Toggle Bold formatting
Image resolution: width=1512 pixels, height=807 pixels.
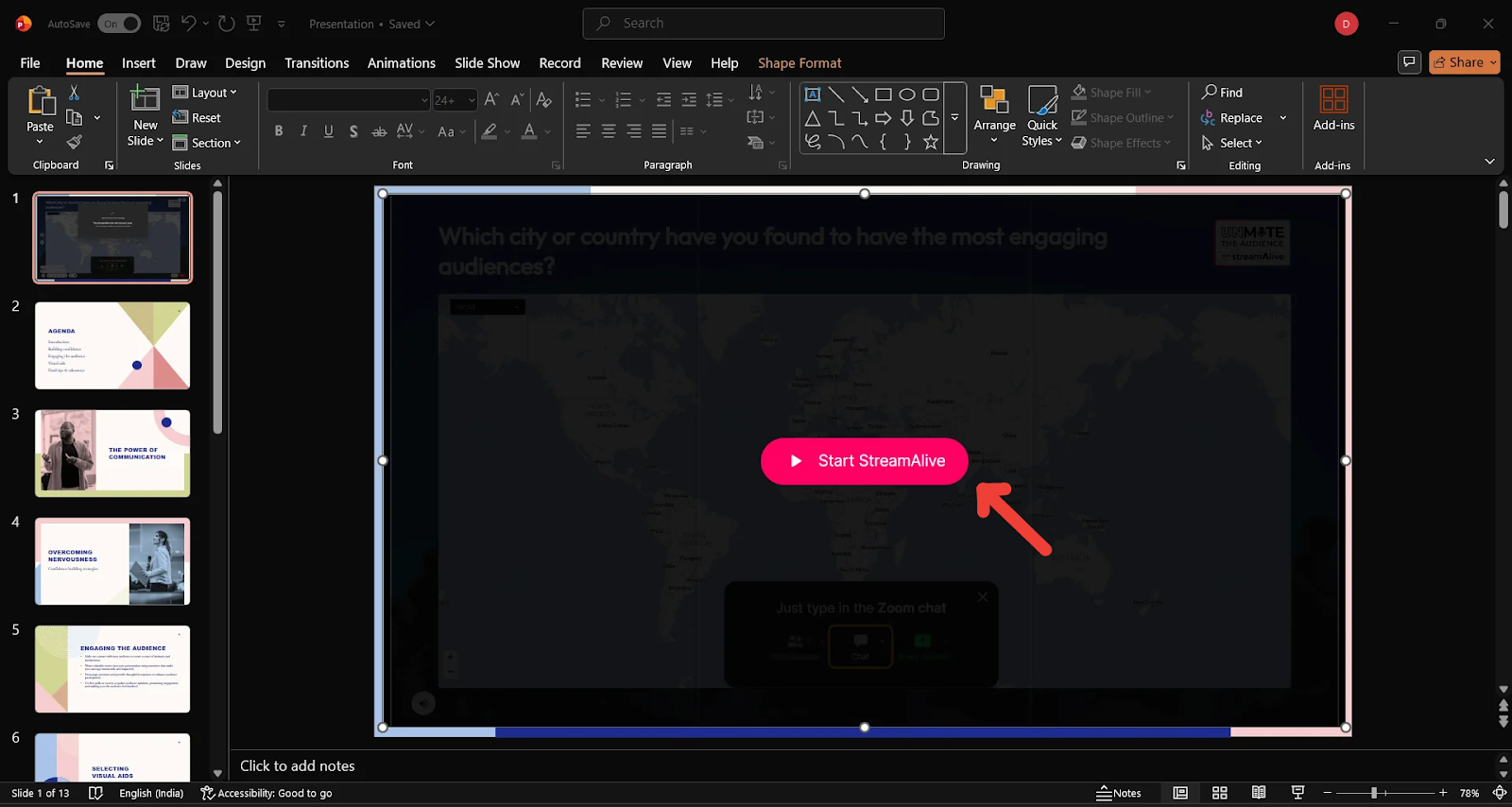[x=279, y=131]
